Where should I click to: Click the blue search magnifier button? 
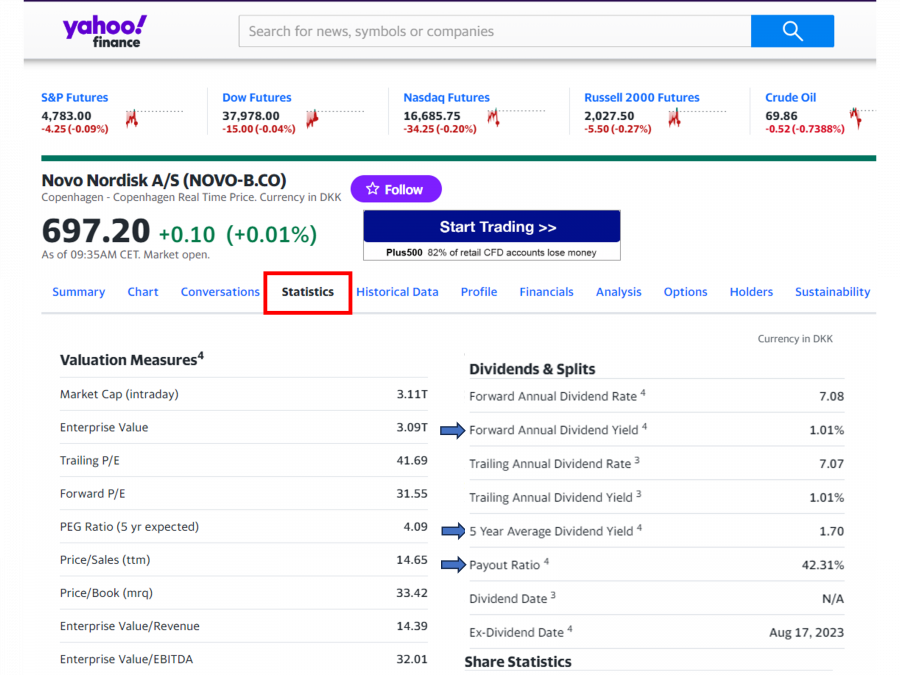792,31
